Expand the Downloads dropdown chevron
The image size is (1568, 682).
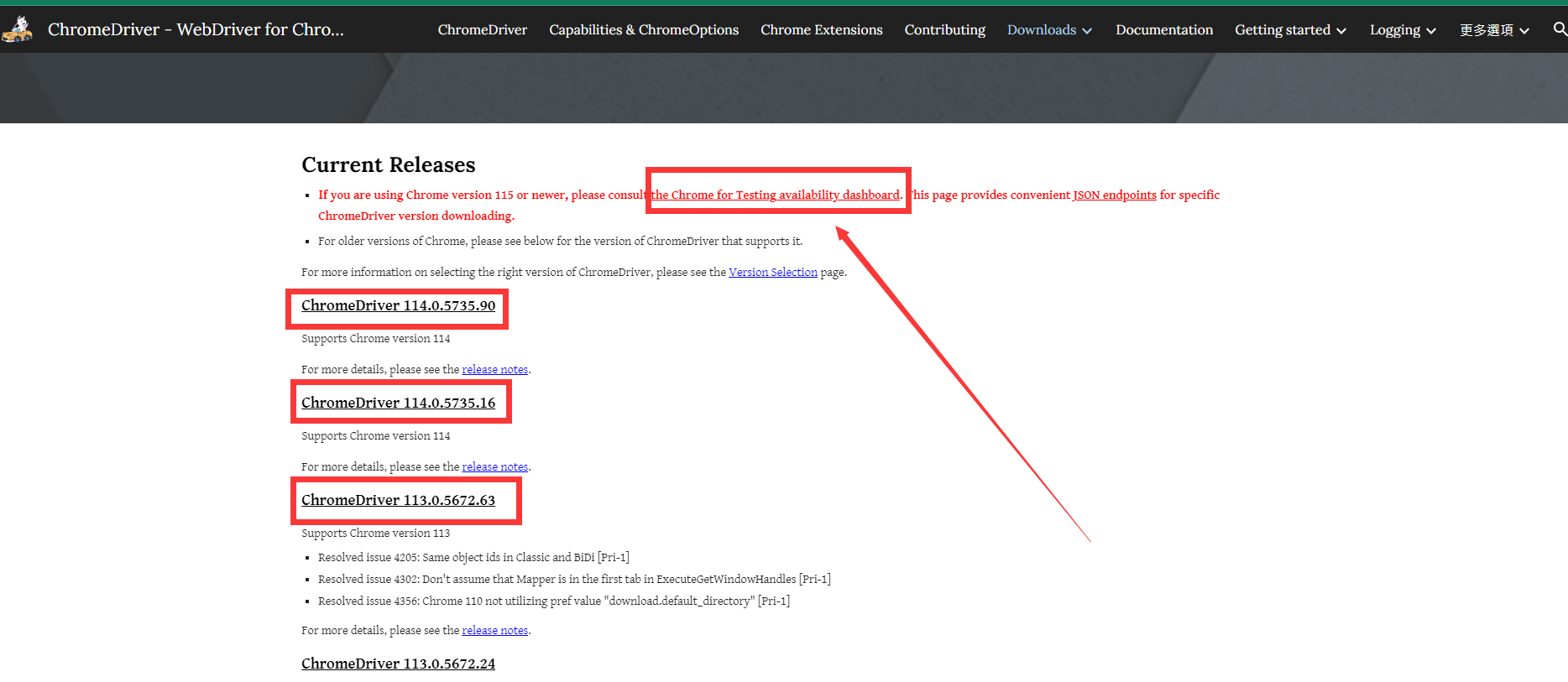pyautogui.click(x=1087, y=31)
